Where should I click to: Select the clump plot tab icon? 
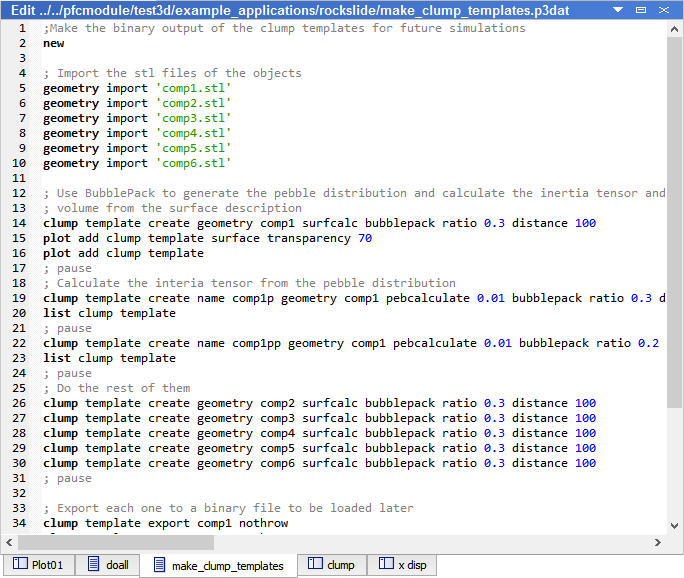click(x=314, y=565)
